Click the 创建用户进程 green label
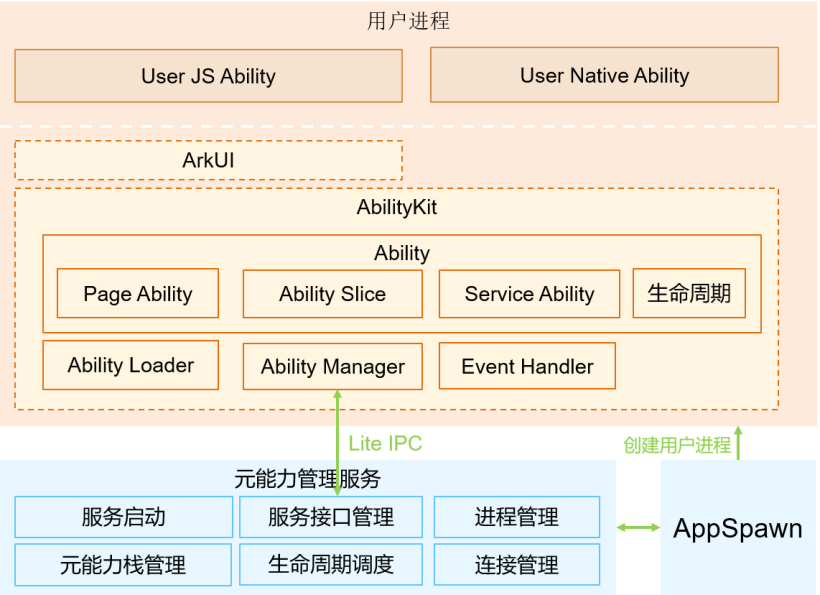Viewport: 820px width, 595px height. (677, 446)
